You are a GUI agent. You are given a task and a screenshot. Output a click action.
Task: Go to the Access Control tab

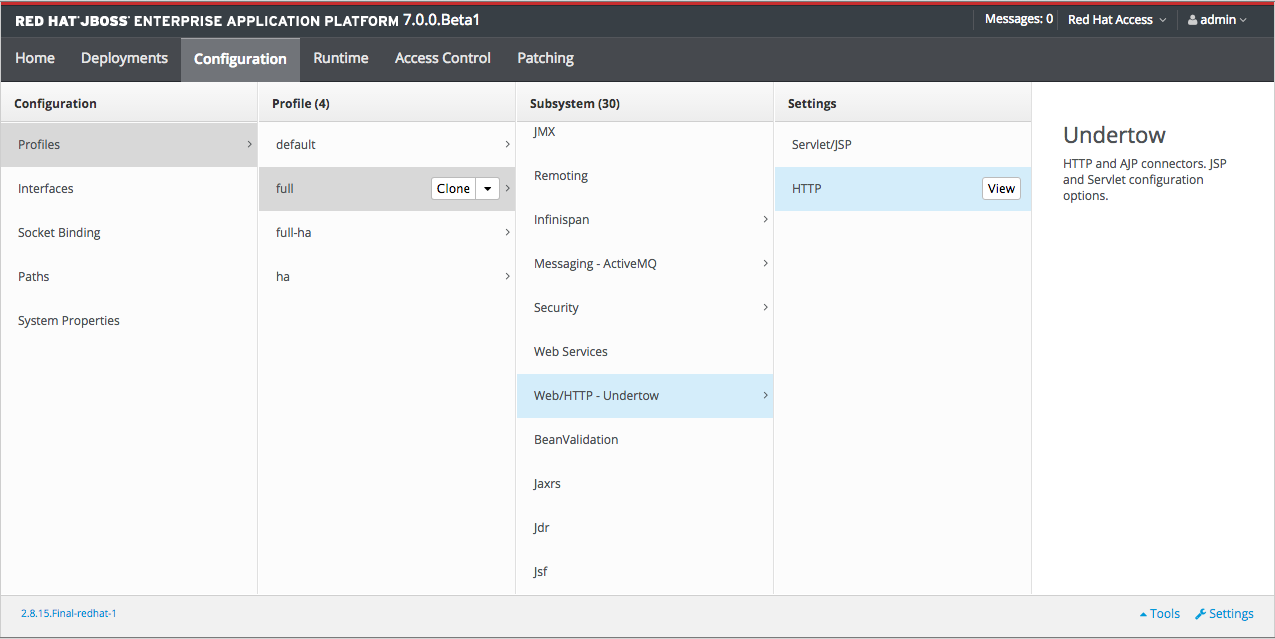pos(443,59)
